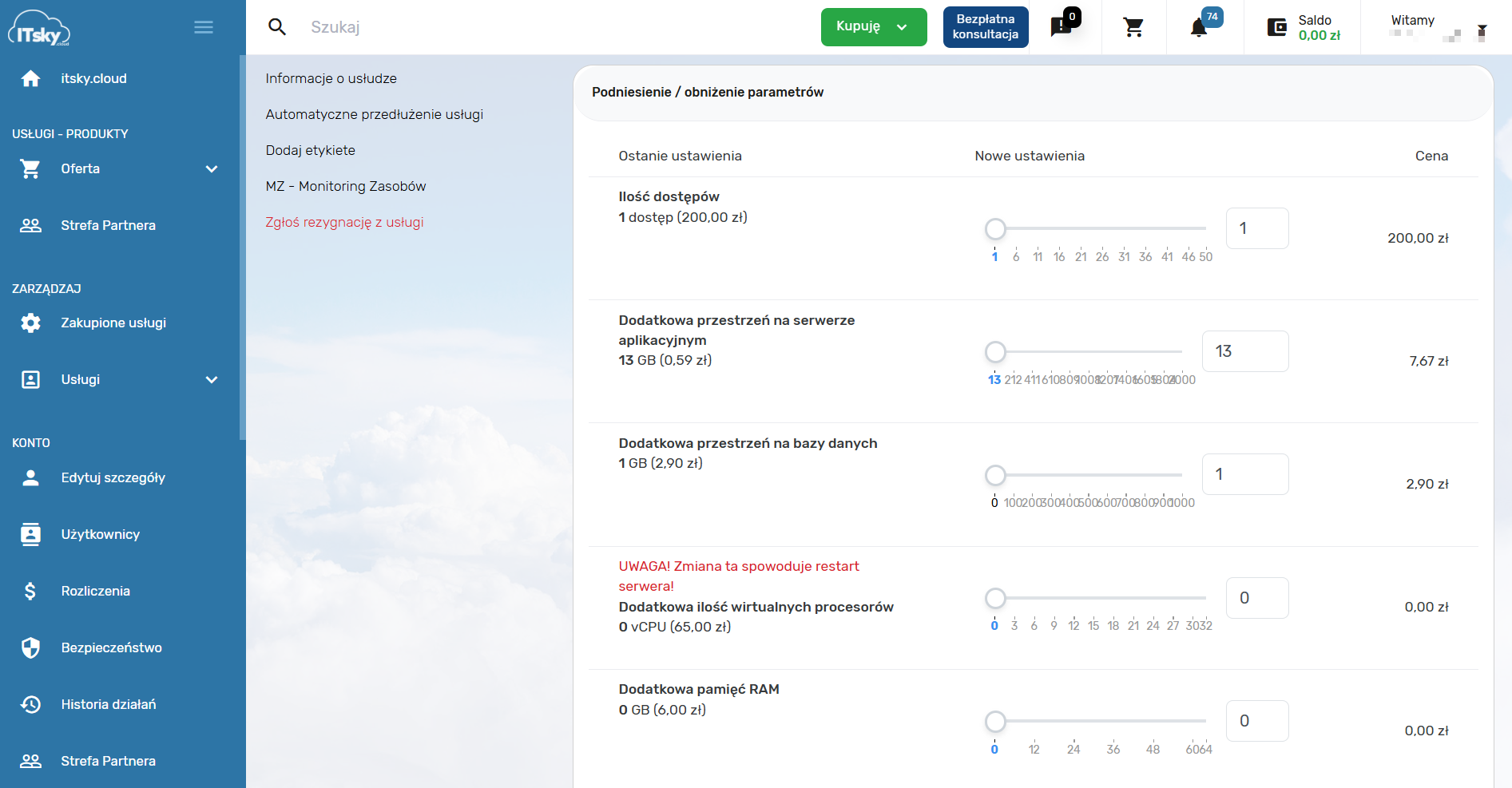Click the Użytkownicy contacts icon
The height and width of the screenshot is (788, 1512).
tap(30, 534)
